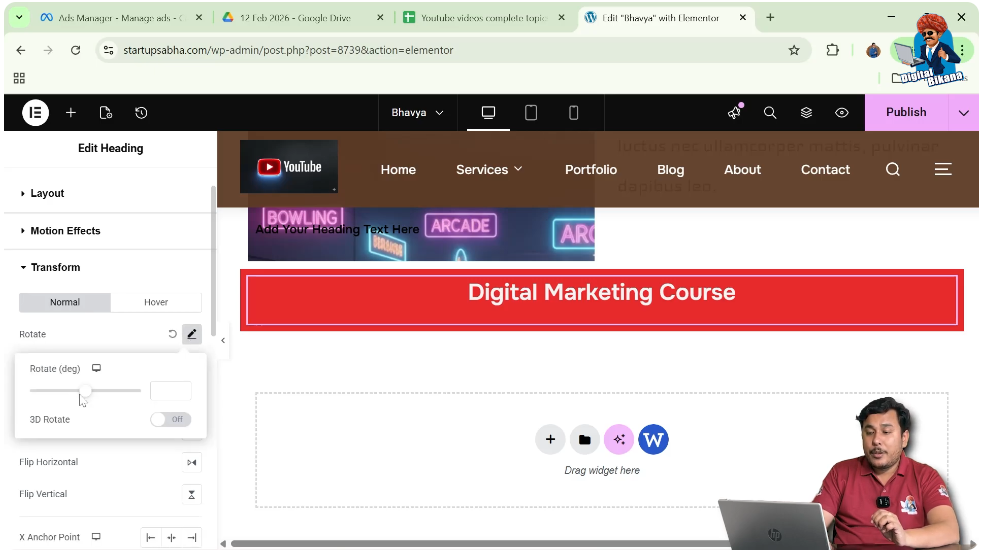Preview changes with the eye icon

coord(842,113)
